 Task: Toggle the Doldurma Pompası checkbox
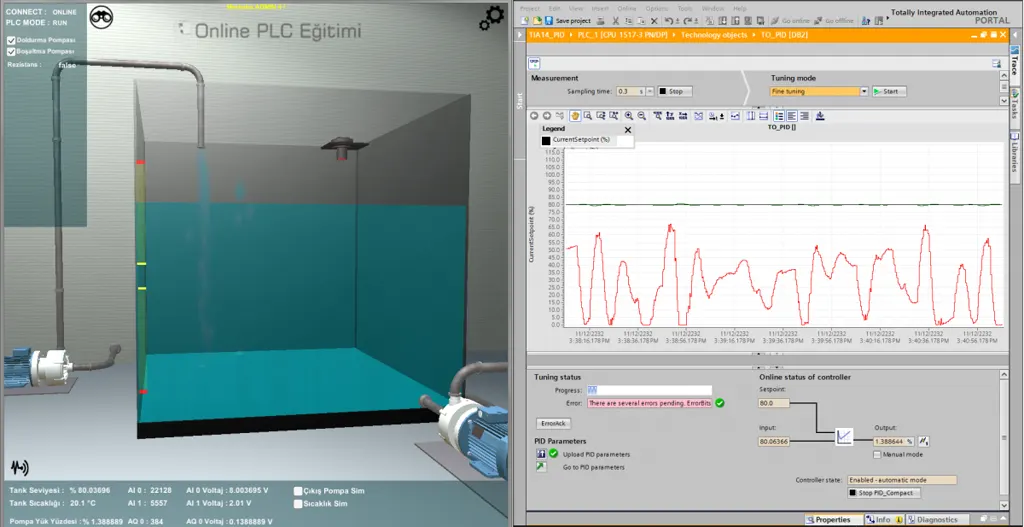tap(11, 40)
